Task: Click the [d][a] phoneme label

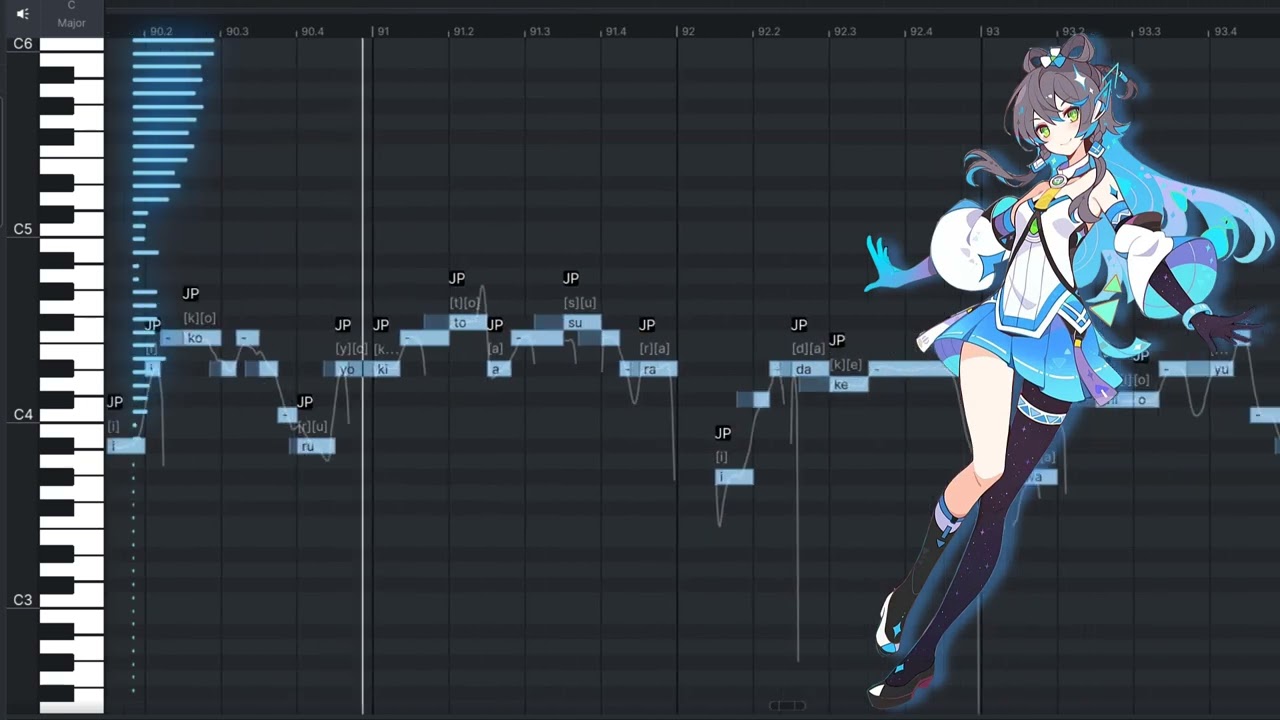Action: [808, 349]
